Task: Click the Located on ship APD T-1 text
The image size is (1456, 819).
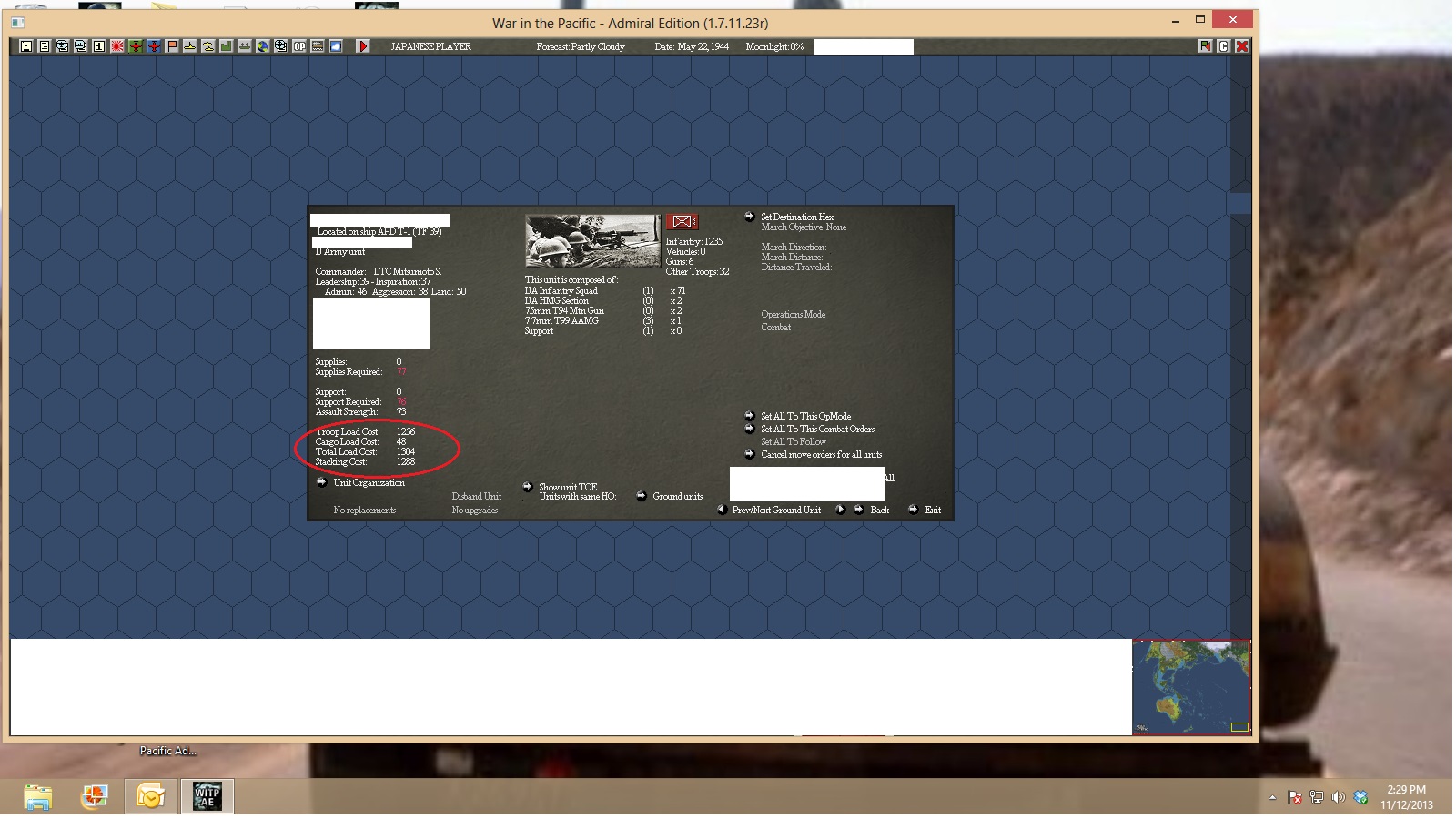Action: (x=379, y=231)
